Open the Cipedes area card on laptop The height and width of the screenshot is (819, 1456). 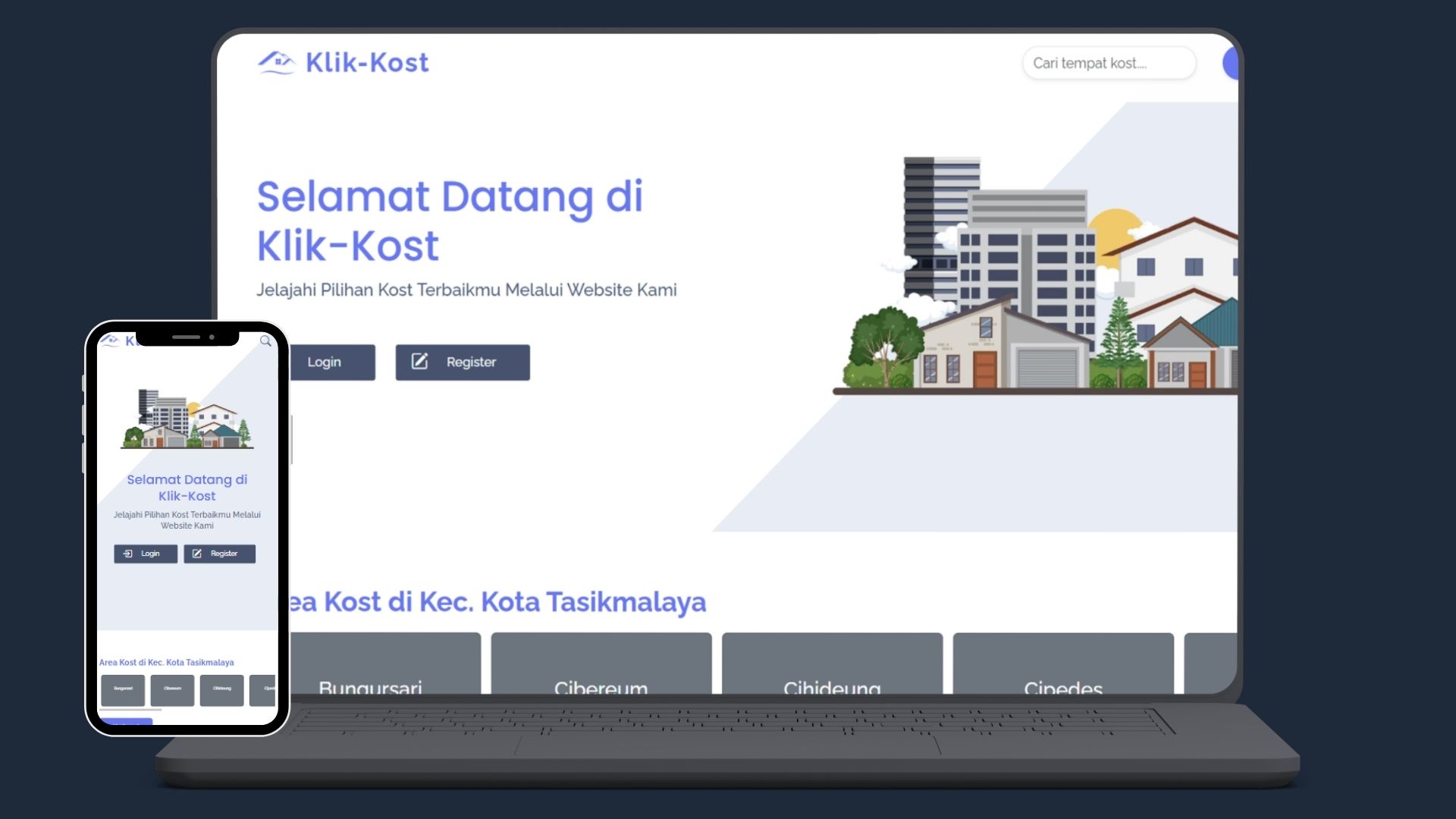point(1062,664)
